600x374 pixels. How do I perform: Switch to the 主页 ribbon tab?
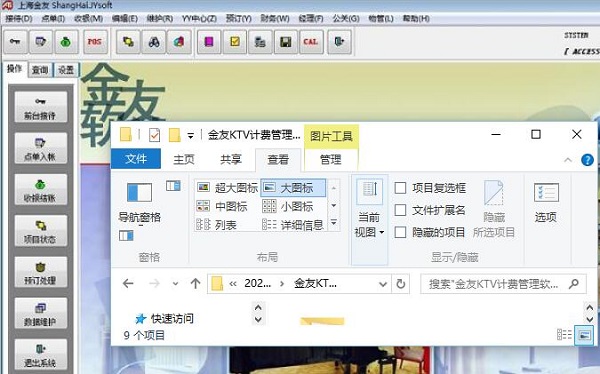pos(184,160)
